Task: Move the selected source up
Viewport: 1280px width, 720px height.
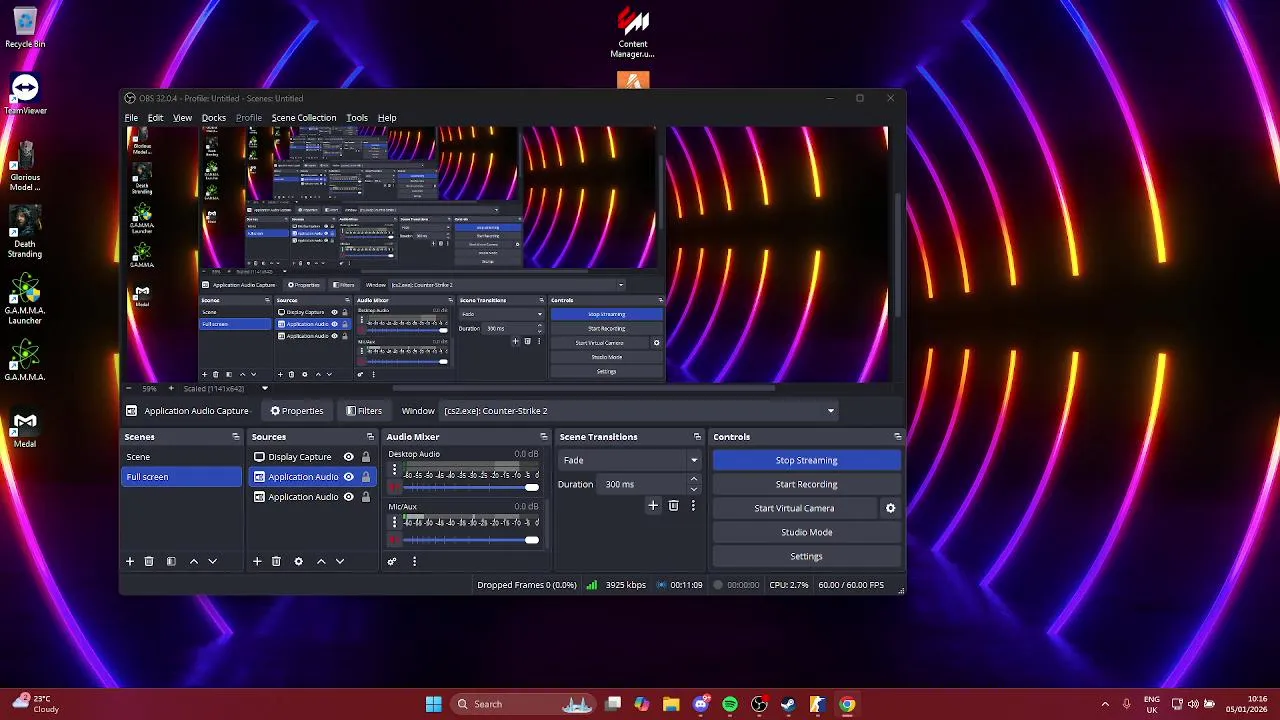Action: (321, 562)
